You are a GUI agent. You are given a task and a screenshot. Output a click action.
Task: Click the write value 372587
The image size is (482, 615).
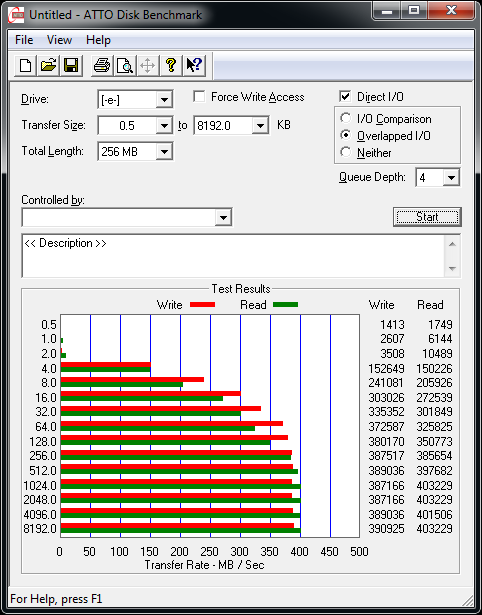coord(386,426)
